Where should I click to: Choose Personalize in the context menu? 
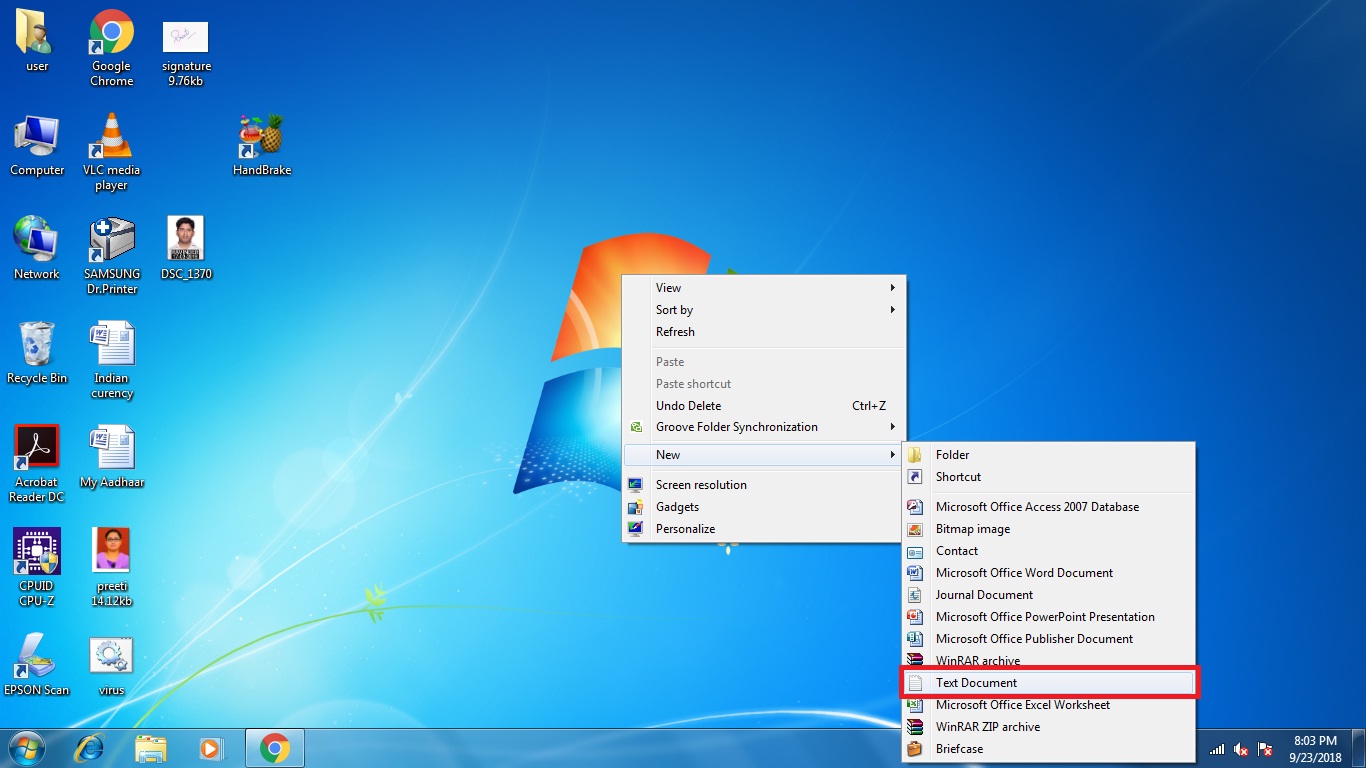click(x=763, y=529)
